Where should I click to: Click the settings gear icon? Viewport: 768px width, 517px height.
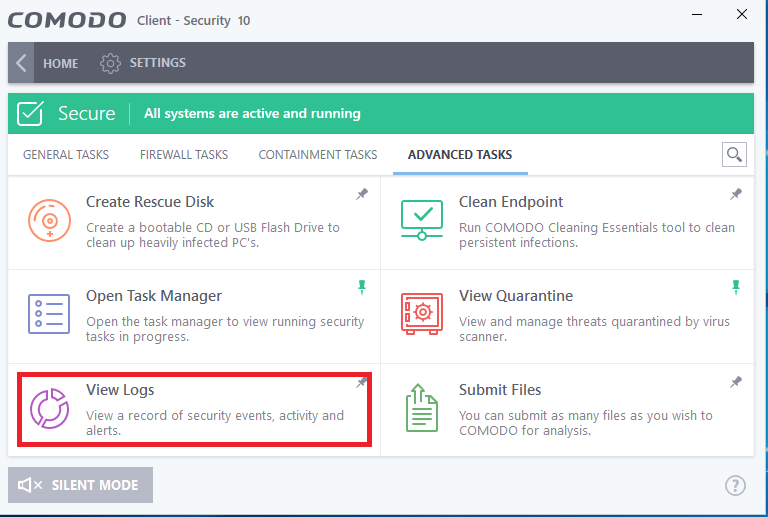tap(110, 63)
